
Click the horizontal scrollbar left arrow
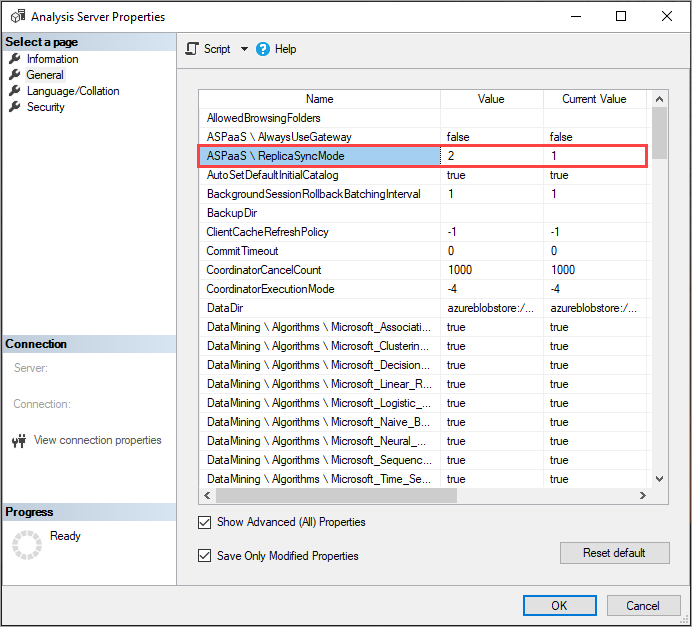(x=207, y=496)
